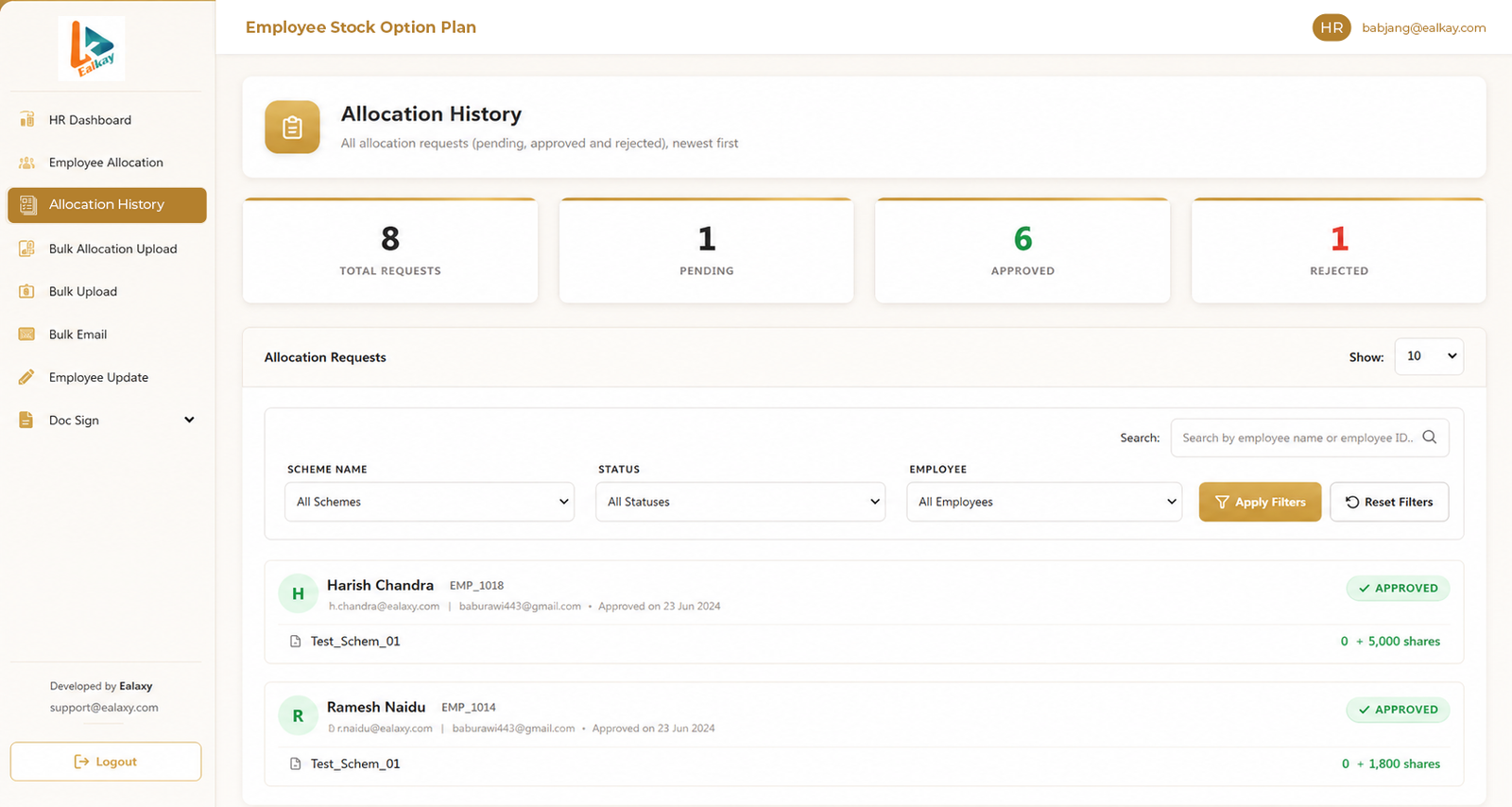Click document icon beside Ramesh's Test_Schem_01
The image size is (1512, 807).
click(295, 764)
